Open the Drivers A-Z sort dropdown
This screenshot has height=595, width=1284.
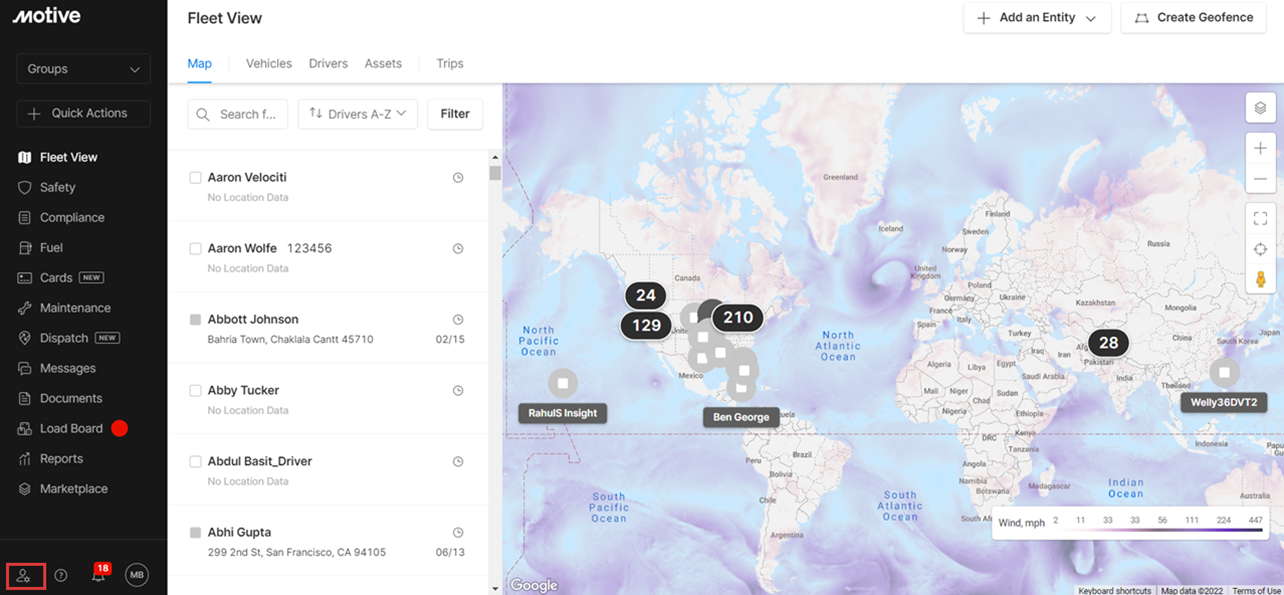click(358, 114)
